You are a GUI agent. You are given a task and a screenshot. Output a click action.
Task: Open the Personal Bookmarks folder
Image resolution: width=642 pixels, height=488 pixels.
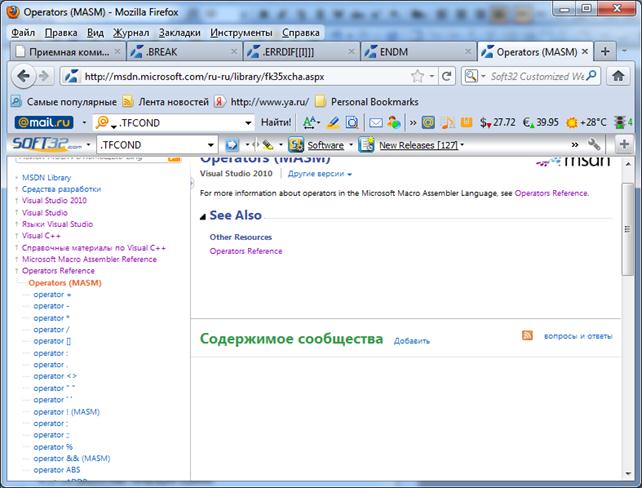pos(367,102)
